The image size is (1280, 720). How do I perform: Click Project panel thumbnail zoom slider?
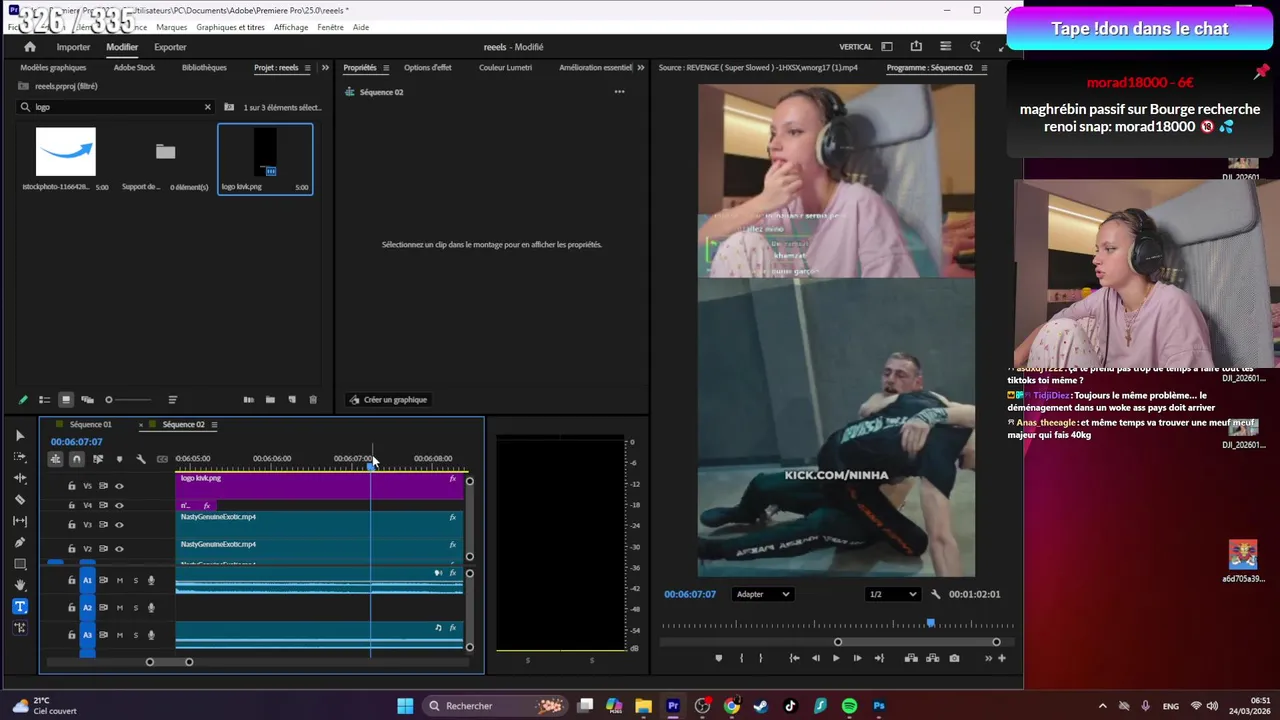[129, 400]
